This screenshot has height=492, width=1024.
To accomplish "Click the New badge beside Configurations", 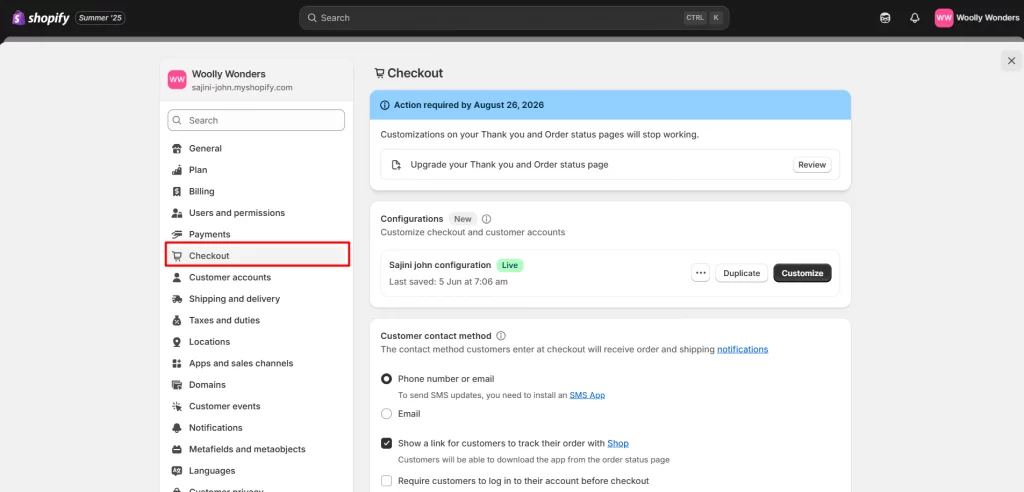I will click(463, 219).
